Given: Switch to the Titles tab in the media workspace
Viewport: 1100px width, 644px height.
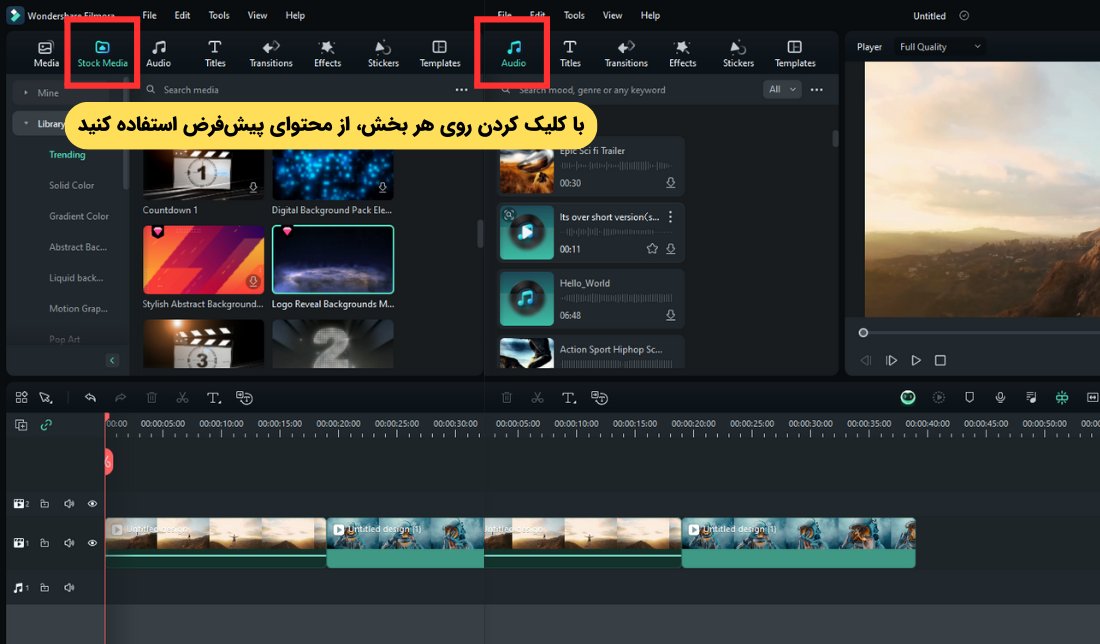Looking at the screenshot, I should [x=214, y=52].
